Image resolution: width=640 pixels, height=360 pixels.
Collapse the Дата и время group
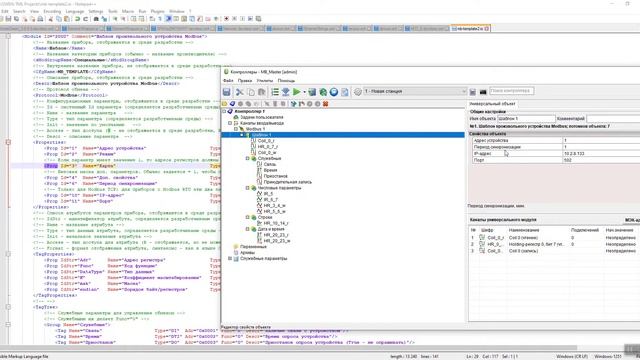coord(247,229)
